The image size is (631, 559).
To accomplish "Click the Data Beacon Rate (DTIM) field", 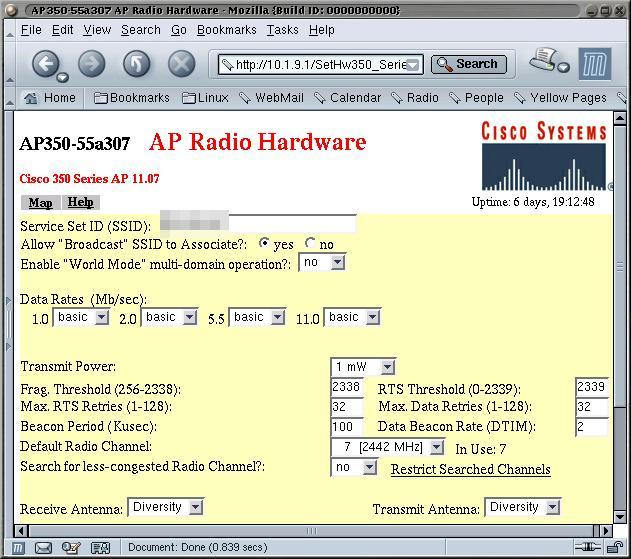I will 592,427.
